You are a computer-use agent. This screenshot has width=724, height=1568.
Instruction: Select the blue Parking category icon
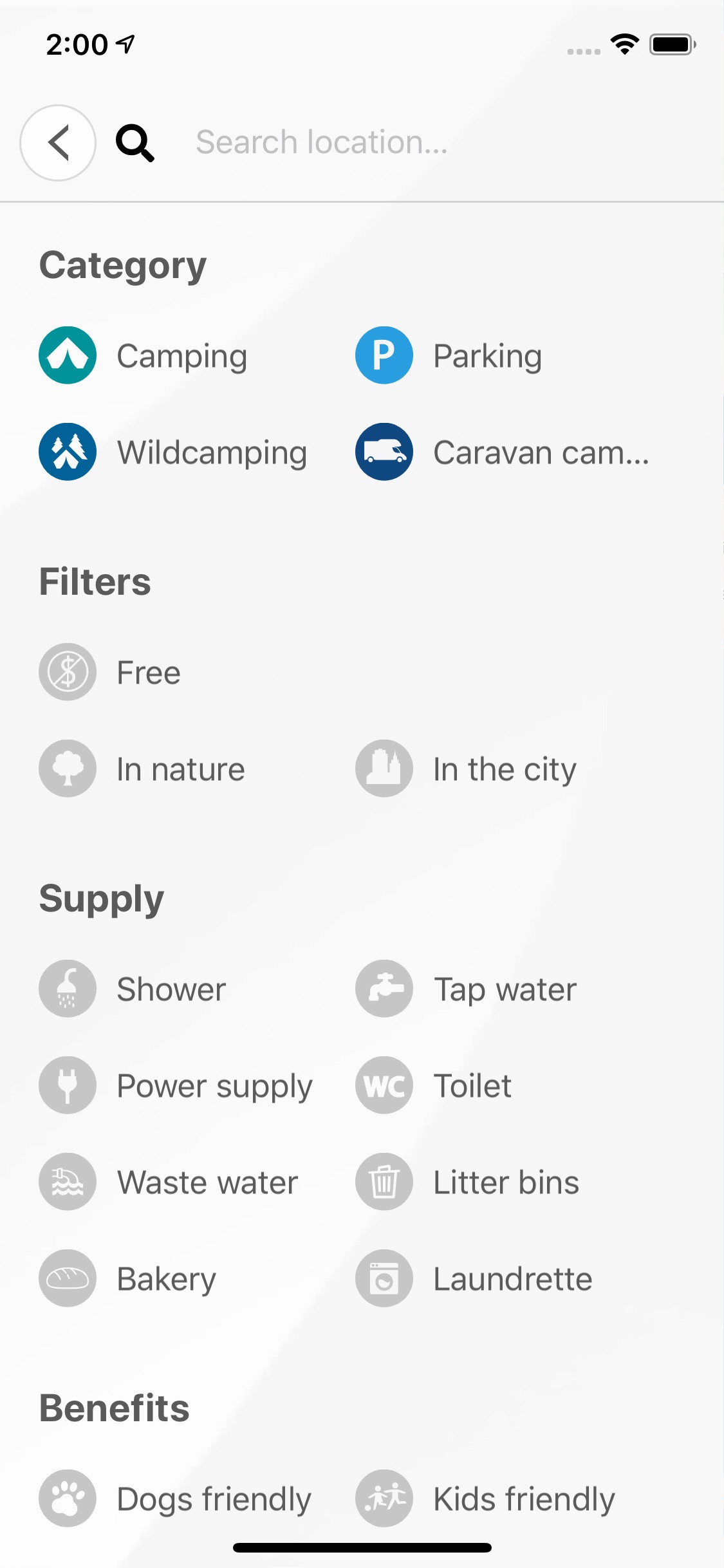click(x=384, y=355)
